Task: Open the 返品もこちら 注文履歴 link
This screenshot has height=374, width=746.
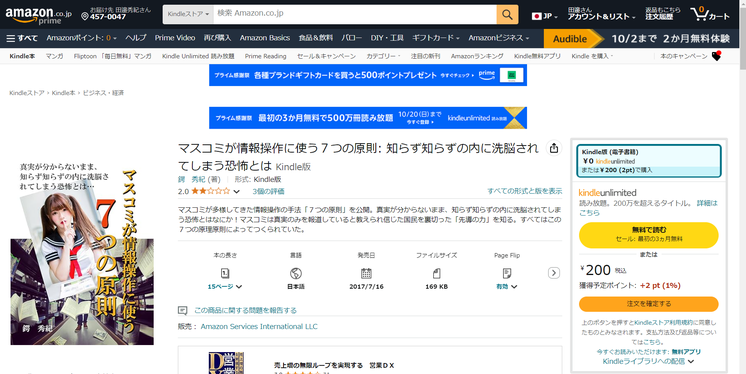Action: 662,14
